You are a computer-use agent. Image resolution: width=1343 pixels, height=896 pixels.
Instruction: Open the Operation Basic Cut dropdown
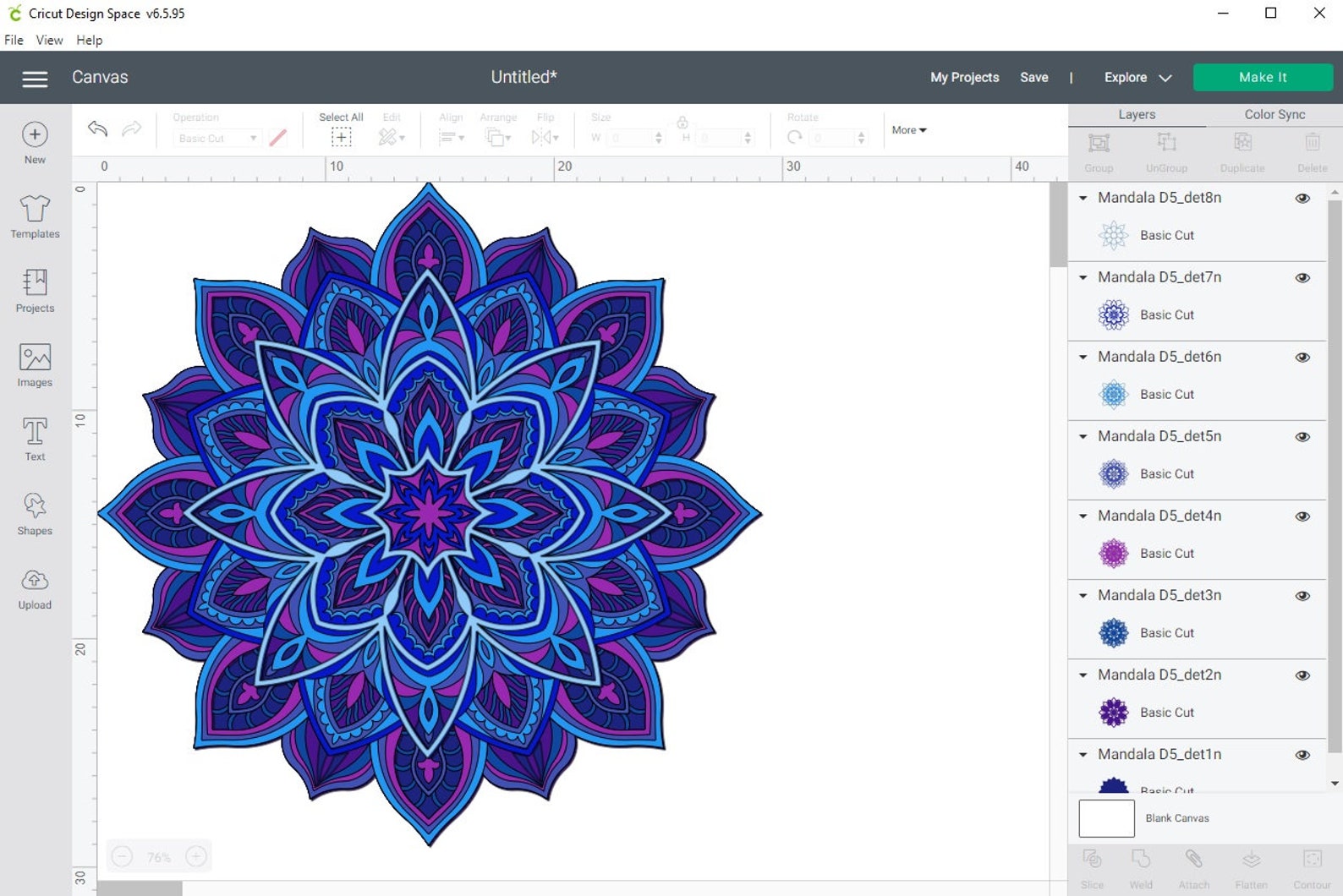point(217,138)
